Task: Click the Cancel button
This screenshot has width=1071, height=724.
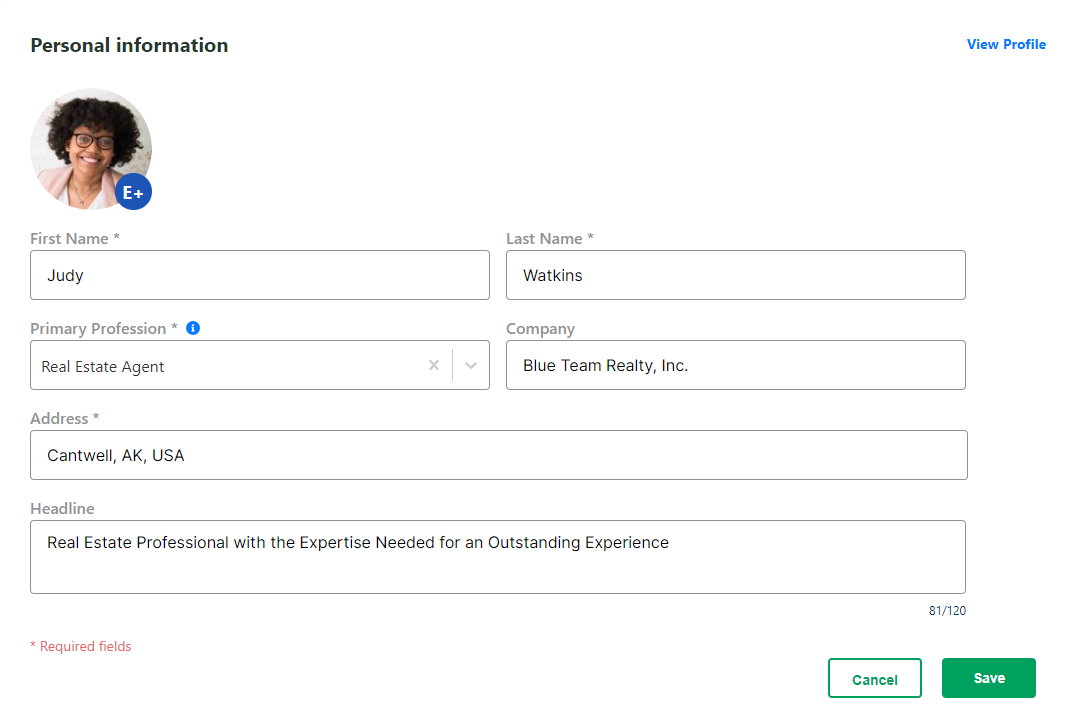Action: tap(874, 678)
